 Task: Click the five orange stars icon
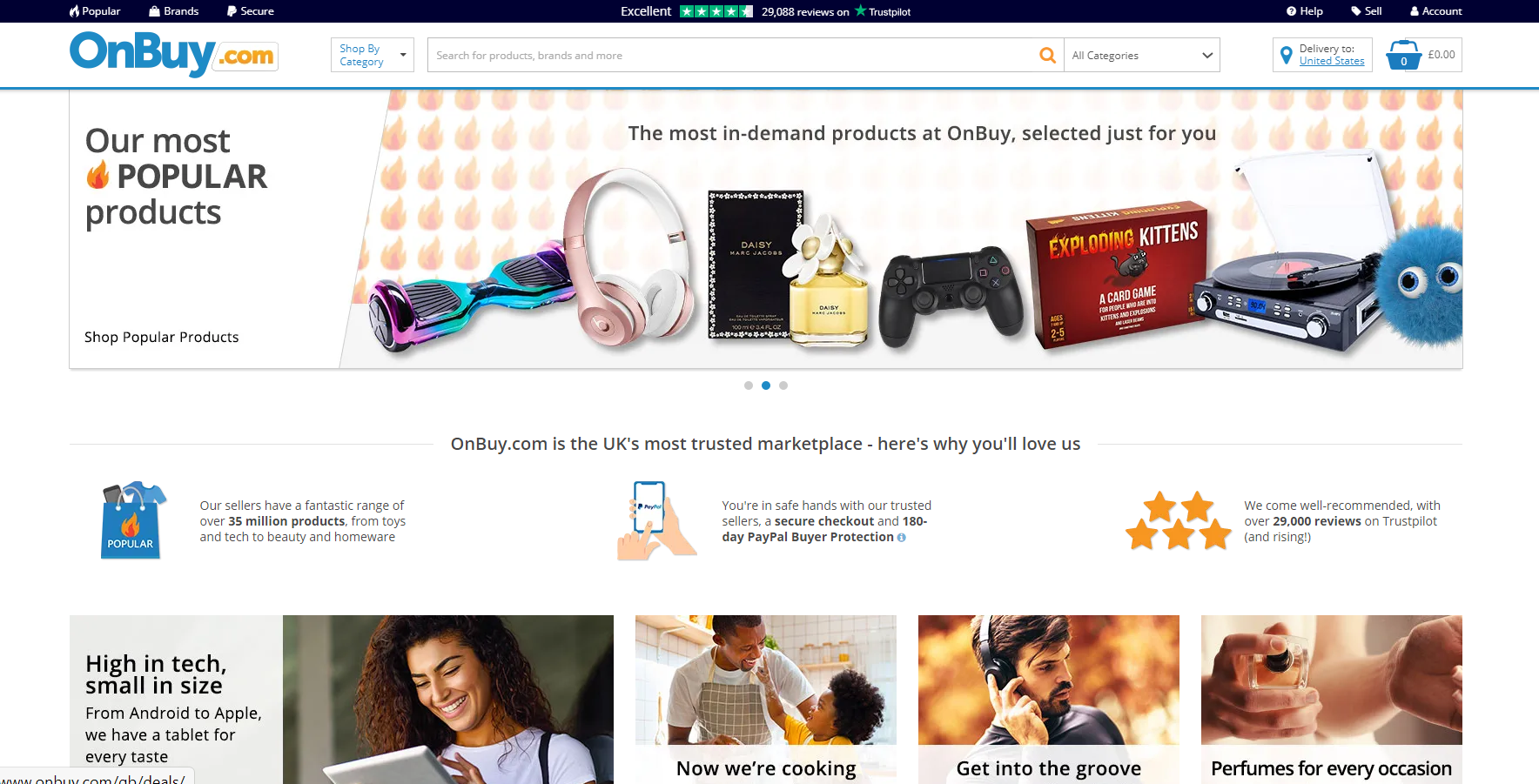coord(1178,520)
